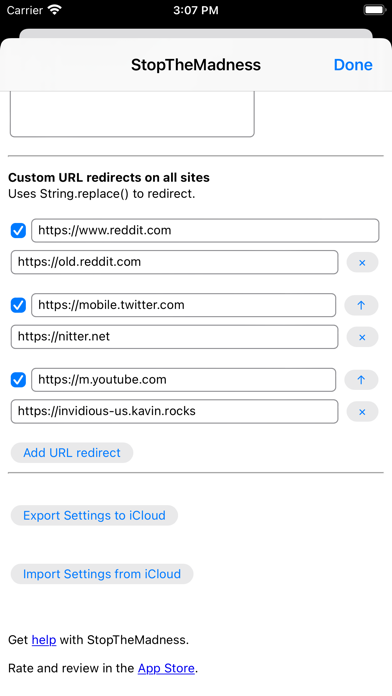Import Settings from iCloud

coord(102,574)
